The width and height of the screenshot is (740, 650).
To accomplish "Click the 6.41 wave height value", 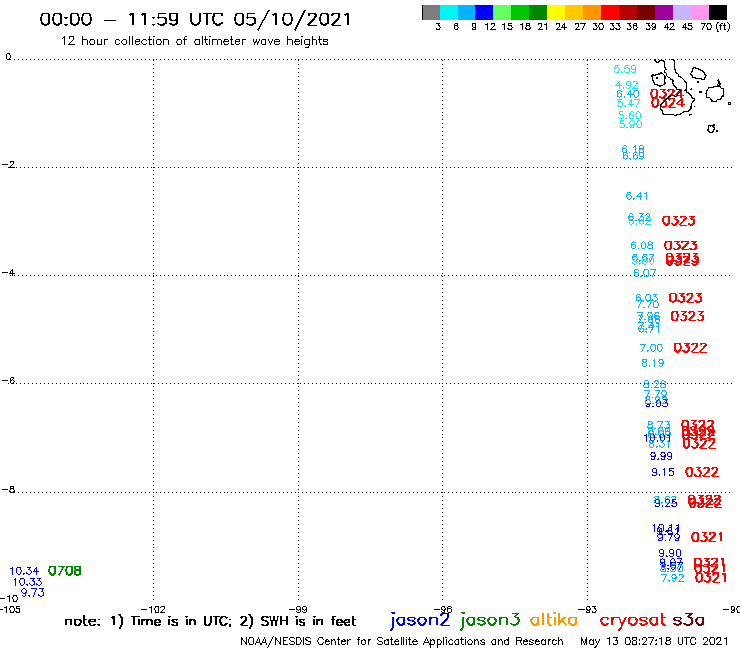I will 637,196.
